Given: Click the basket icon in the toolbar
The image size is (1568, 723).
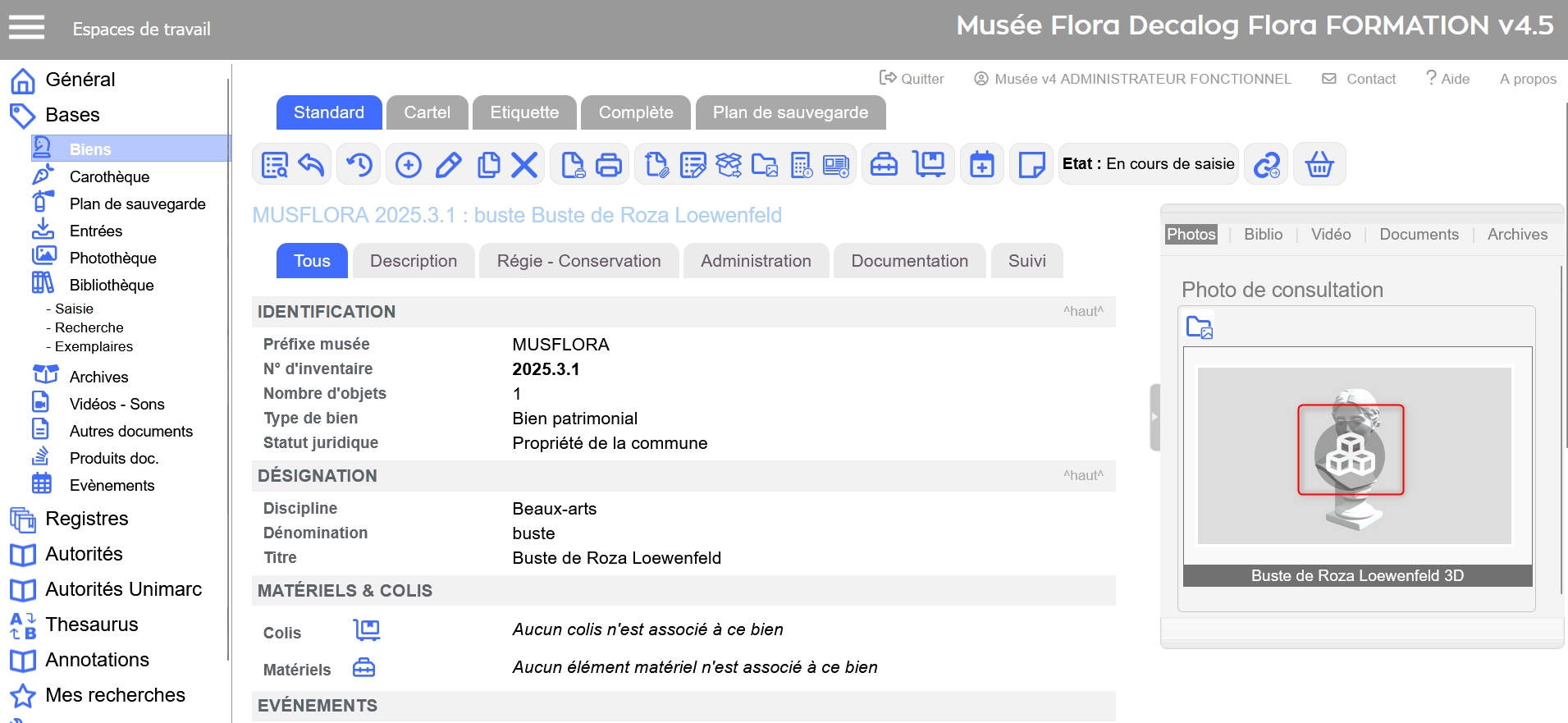Looking at the screenshot, I should [1319, 165].
